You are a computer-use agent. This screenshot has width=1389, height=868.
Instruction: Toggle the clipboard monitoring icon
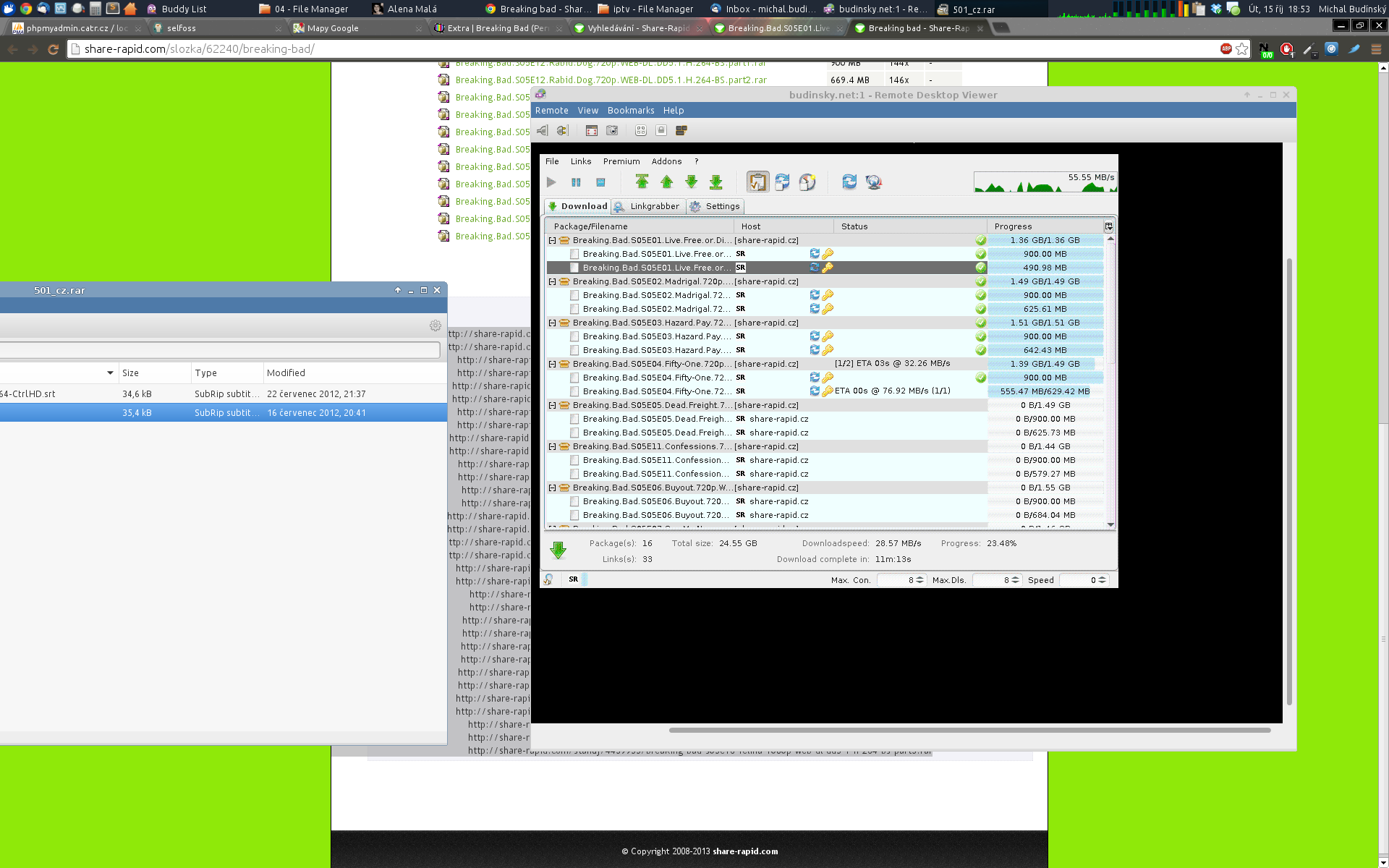tap(757, 182)
